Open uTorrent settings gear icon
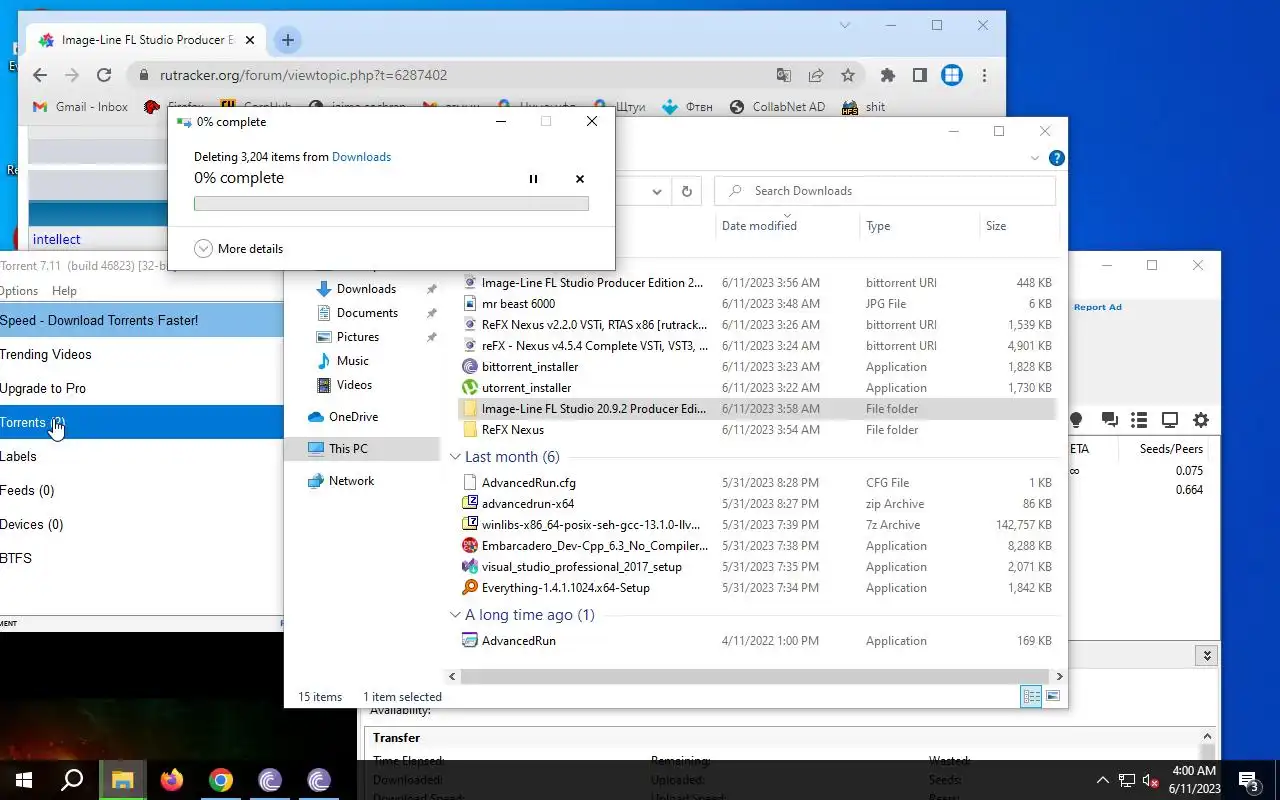Image resolution: width=1280 pixels, height=800 pixels. [1201, 420]
